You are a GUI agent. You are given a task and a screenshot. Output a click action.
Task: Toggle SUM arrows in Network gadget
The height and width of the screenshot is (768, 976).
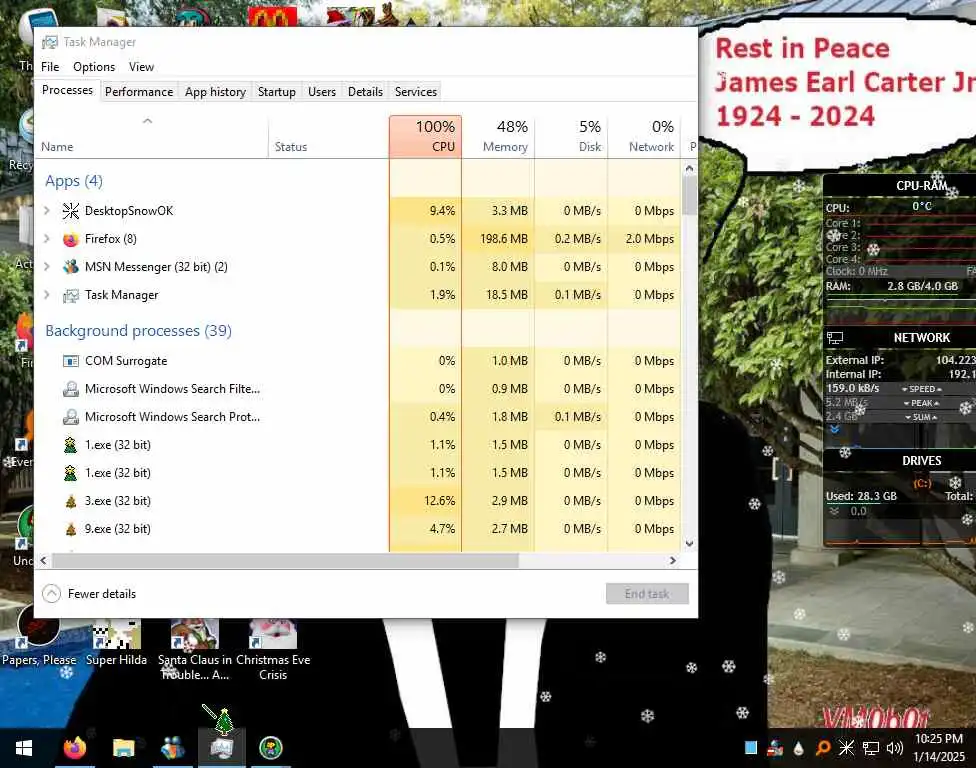(921, 417)
